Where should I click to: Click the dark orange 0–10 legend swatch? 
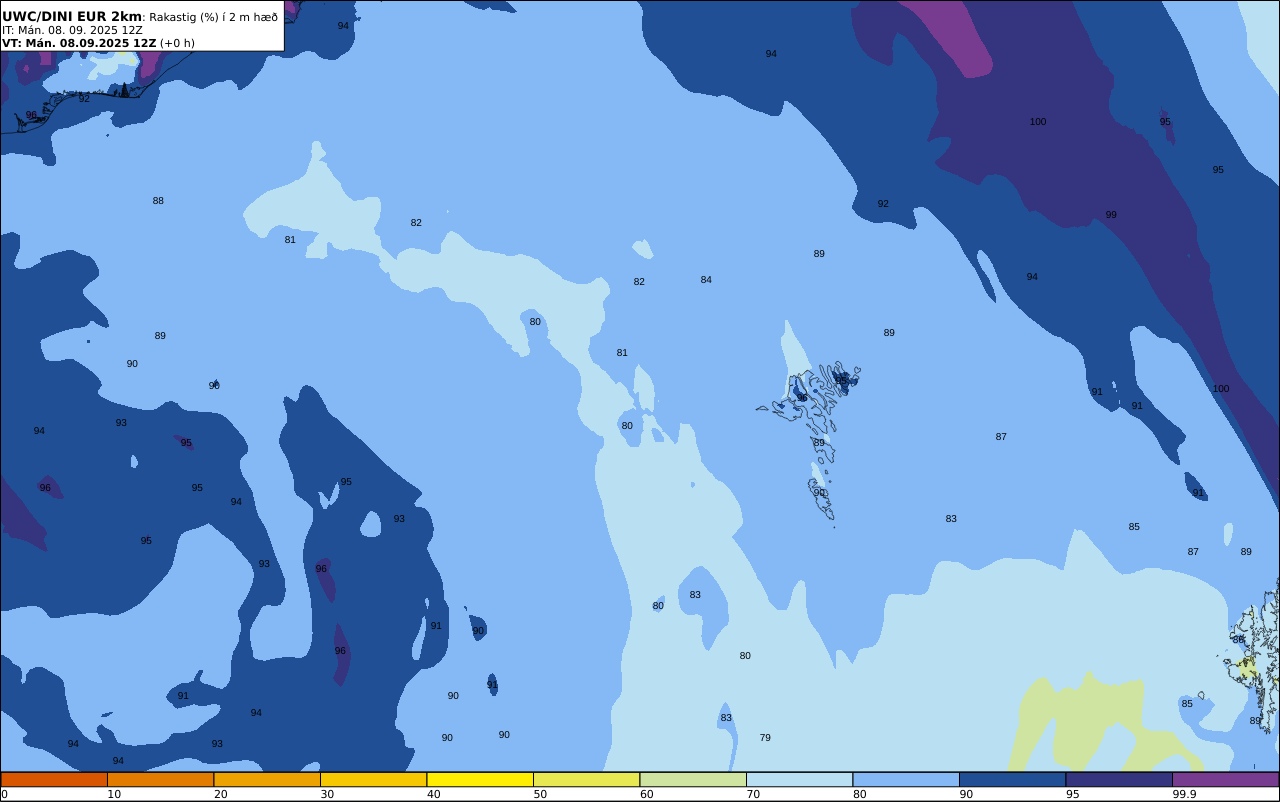coord(54,779)
